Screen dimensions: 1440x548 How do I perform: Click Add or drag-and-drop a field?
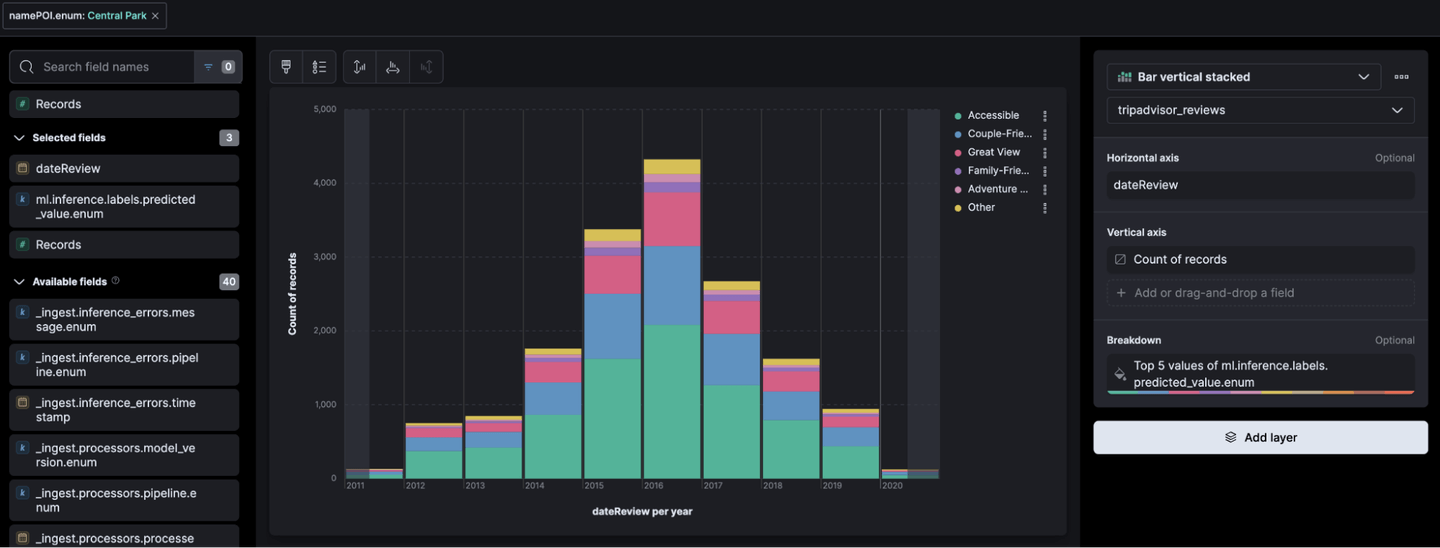1260,293
